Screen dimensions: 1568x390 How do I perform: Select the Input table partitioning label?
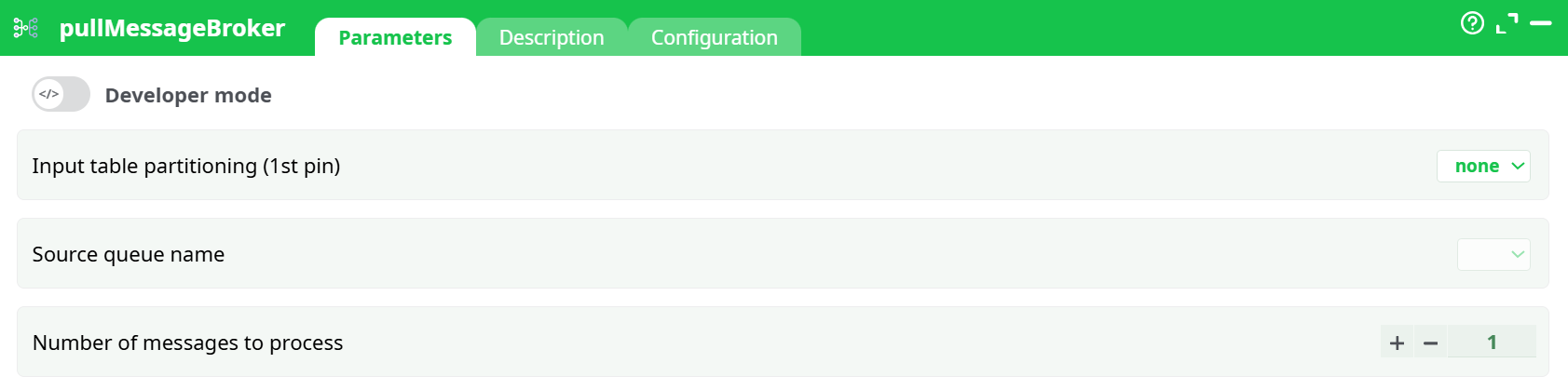coord(186,166)
